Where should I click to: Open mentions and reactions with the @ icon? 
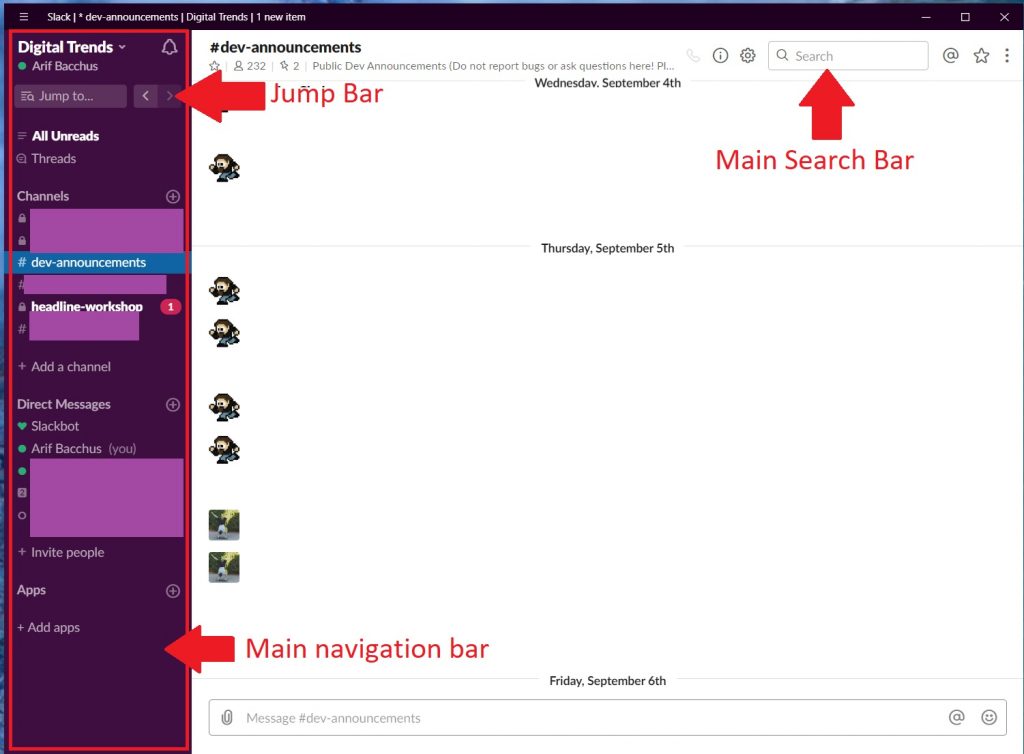coord(951,56)
